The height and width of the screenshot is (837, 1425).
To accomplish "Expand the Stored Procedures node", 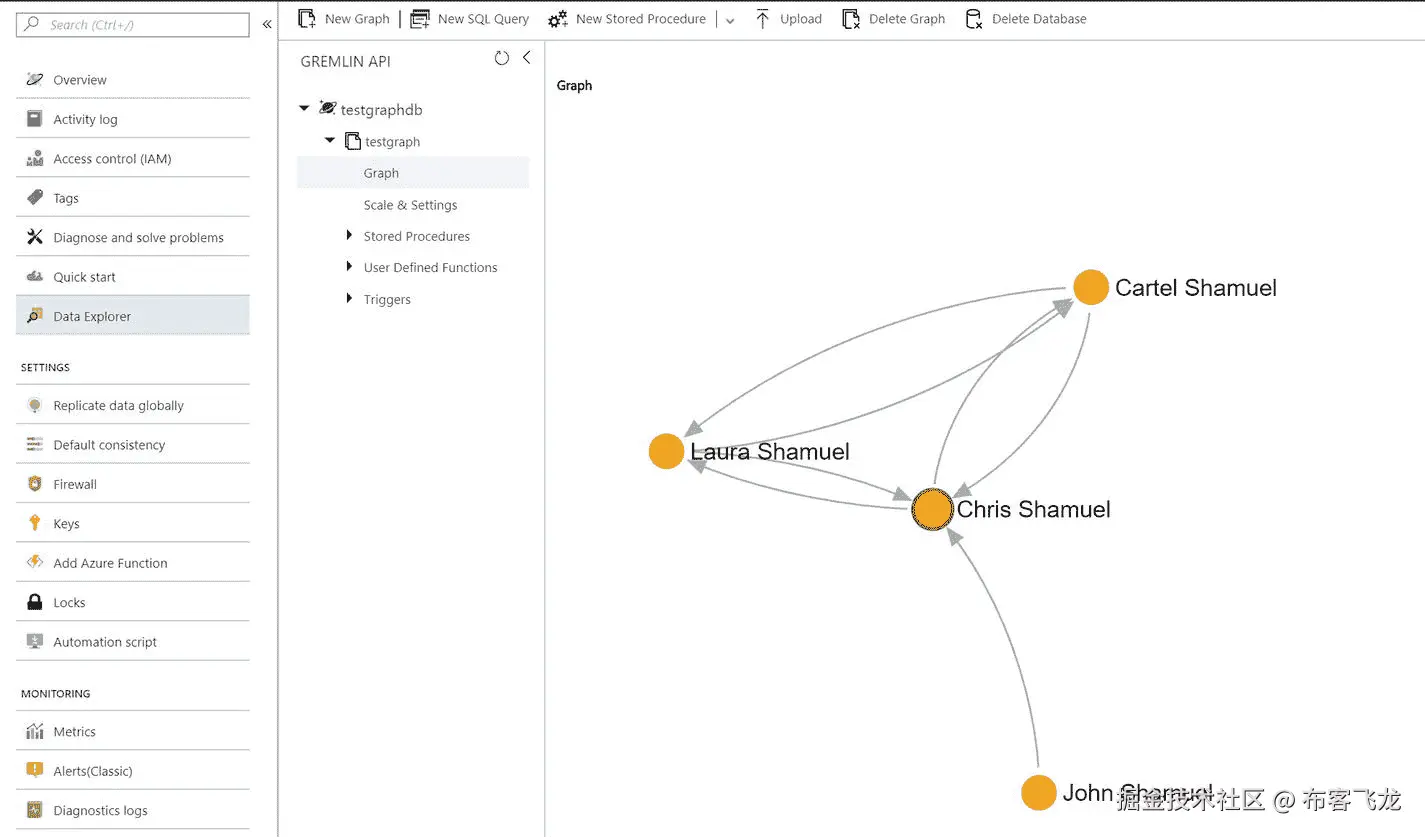I will (349, 236).
